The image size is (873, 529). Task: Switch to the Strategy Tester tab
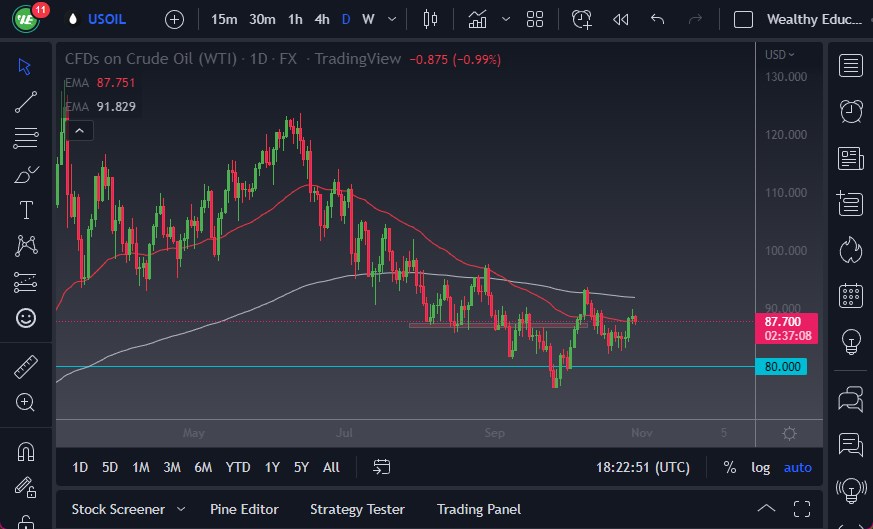pyautogui.click(x=357, y=509)
